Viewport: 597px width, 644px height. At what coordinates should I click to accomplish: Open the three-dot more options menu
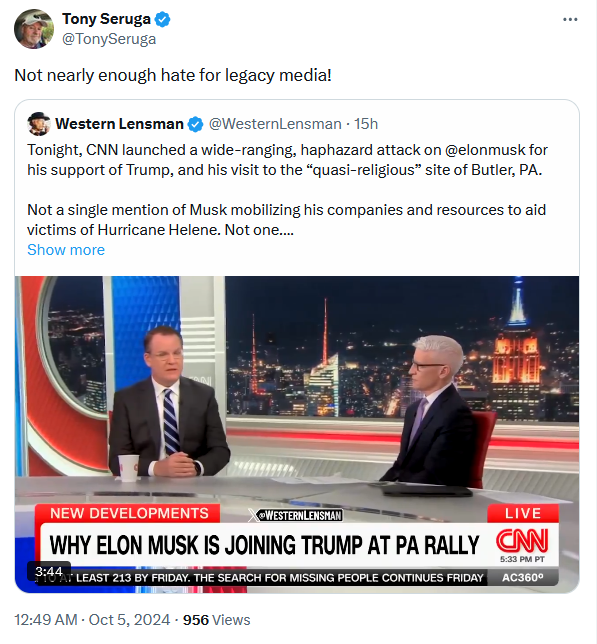coord(570,20)
